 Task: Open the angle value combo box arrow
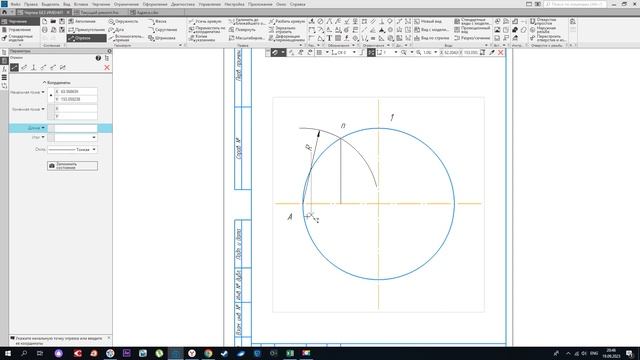(x=94, y=138)
